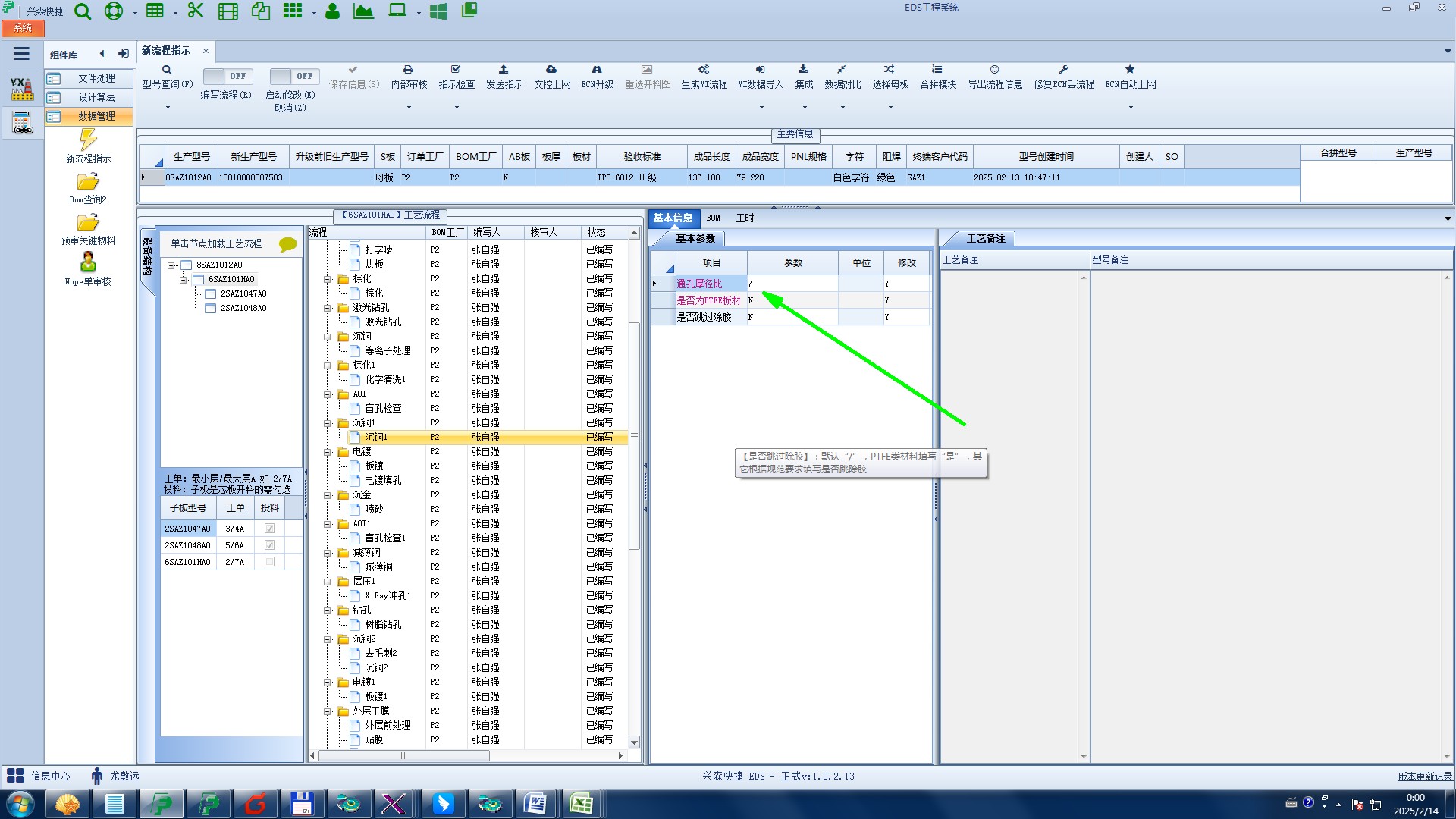
Task: Open Excel from the Windows taskbar
Action: (582, 804)
